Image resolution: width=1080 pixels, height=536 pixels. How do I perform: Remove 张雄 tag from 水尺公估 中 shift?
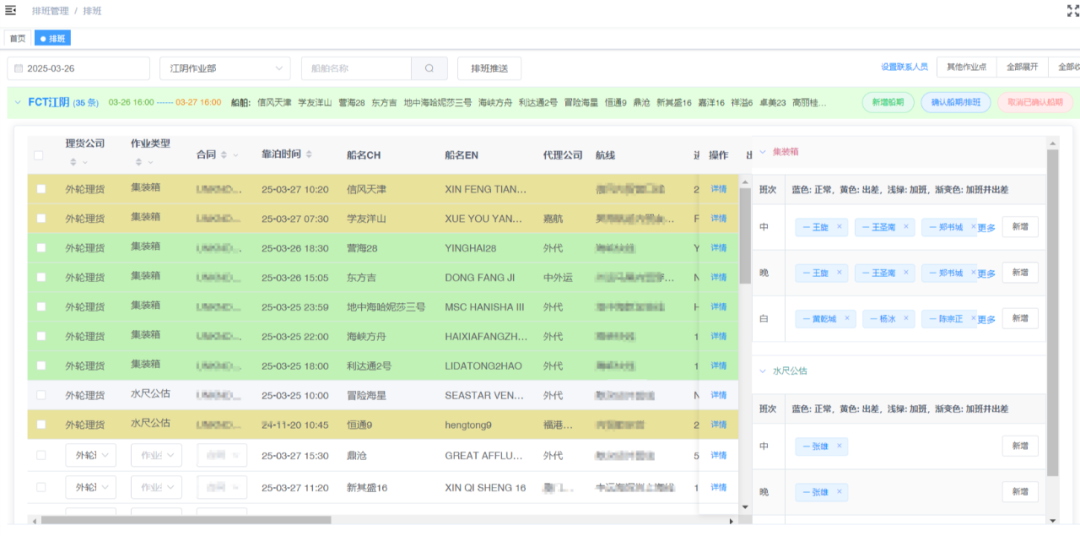point(839,446)
